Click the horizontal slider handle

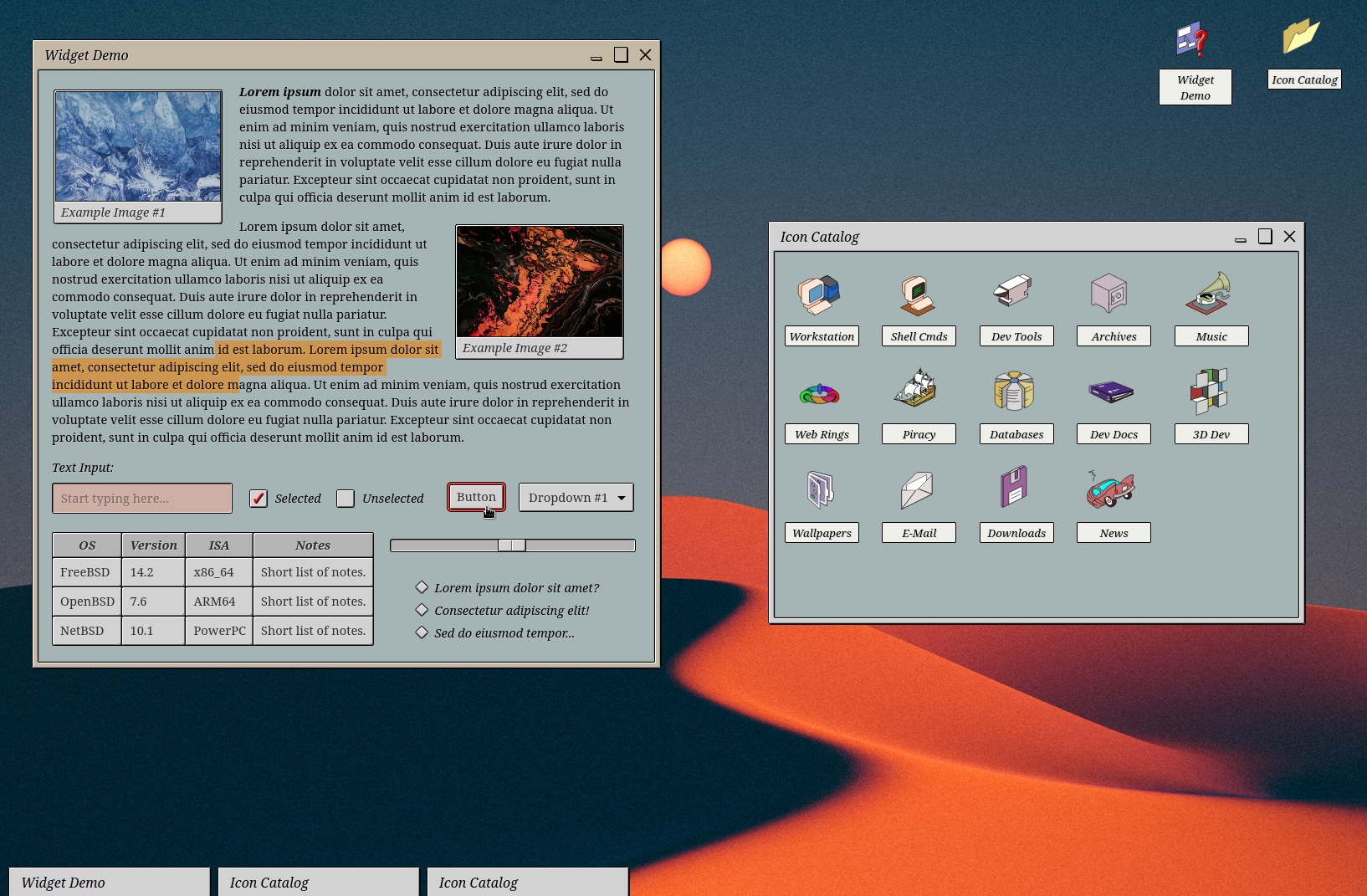click(x=512, y=545)
